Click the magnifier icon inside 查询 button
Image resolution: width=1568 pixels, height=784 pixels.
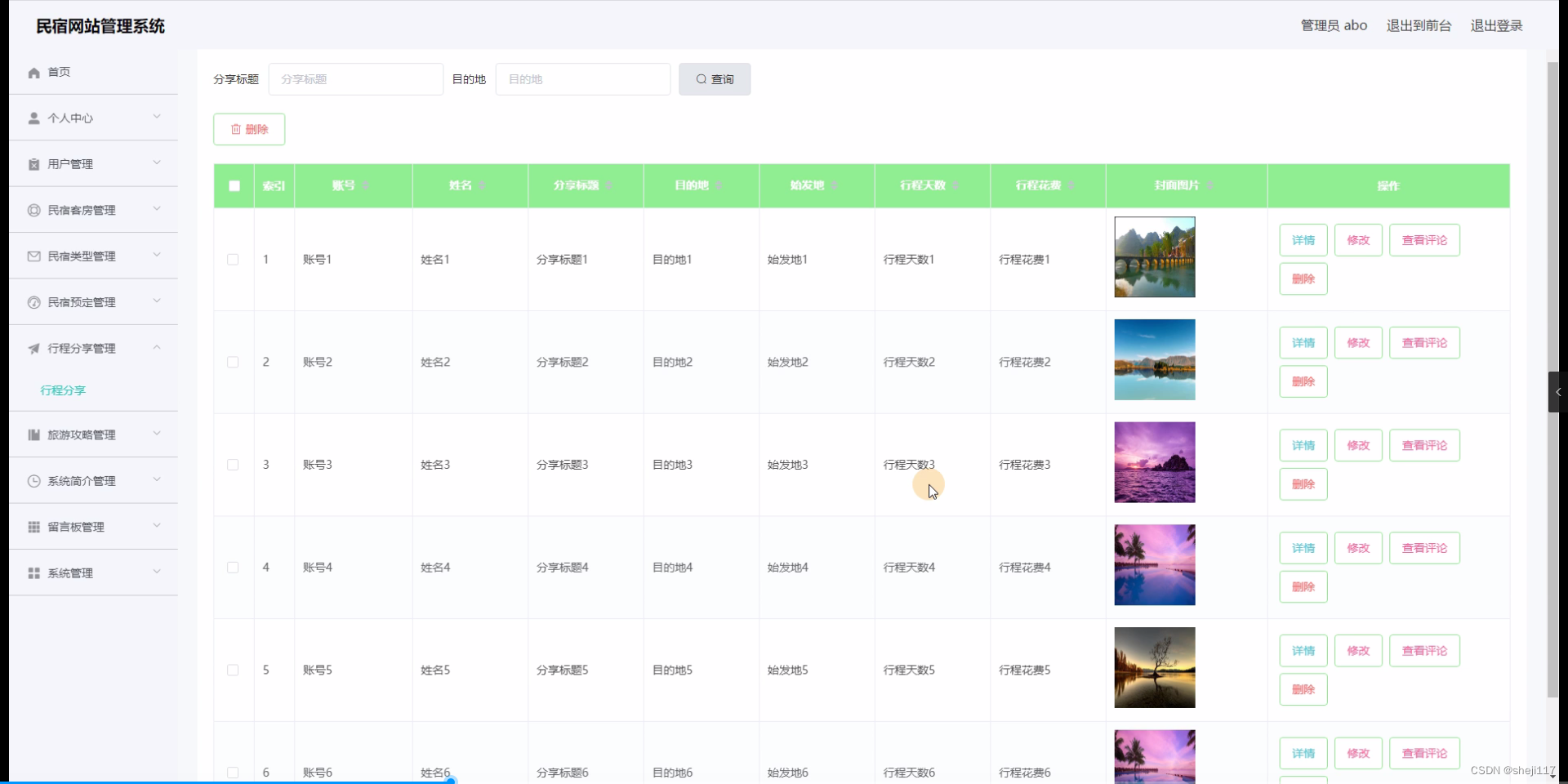[702, 79]
